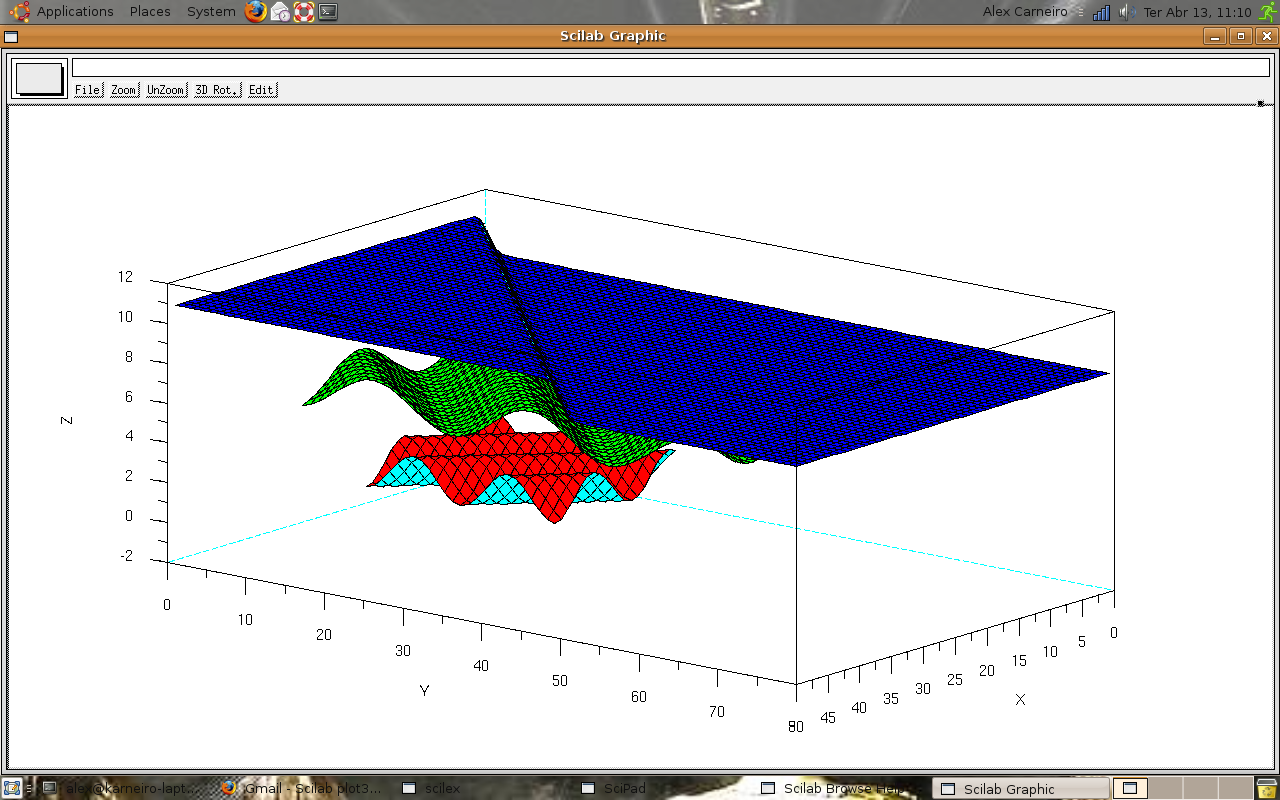The height and width of the screenshot is (800, 1280).
Task: Open the File menu in Scilab Graphic
Action: (87, 89)
